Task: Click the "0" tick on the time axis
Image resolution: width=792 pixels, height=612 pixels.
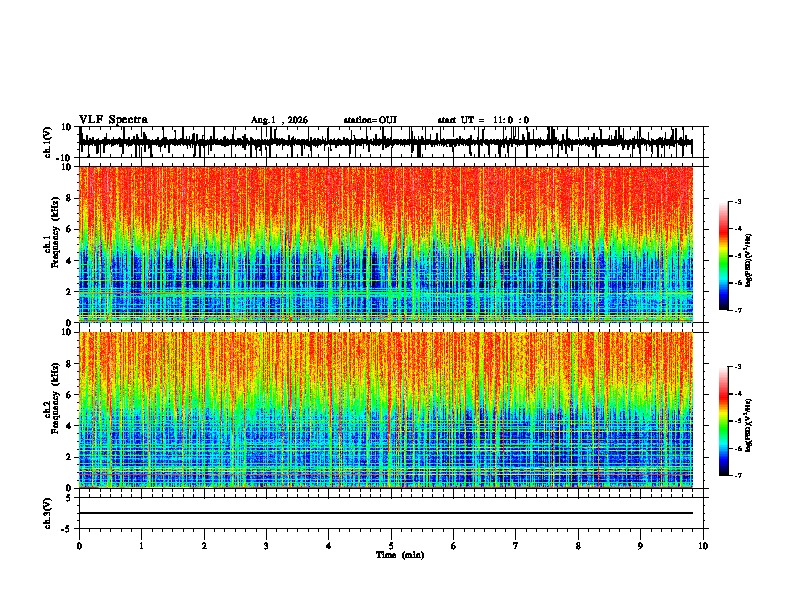Action: tap(79, 546)
